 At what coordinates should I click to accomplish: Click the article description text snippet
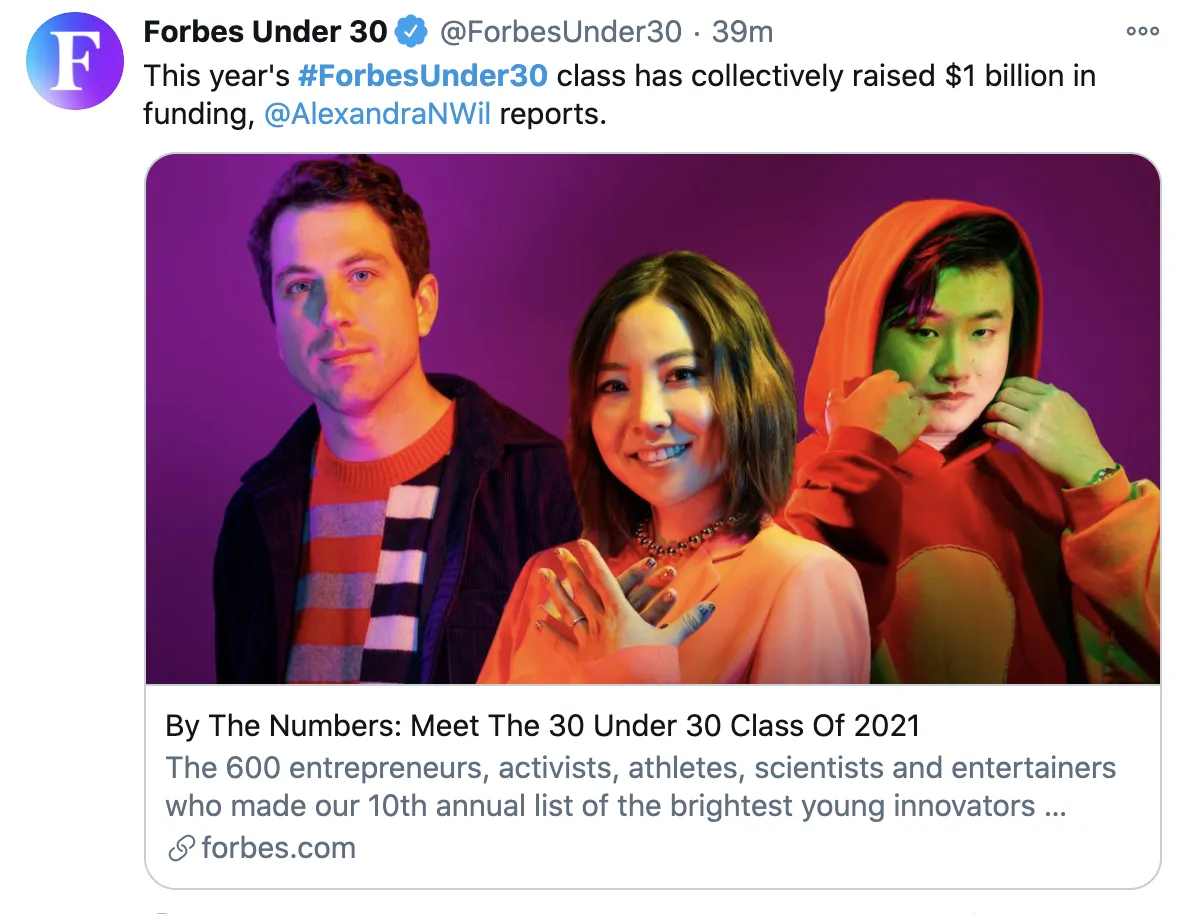[x=639, y=787]
